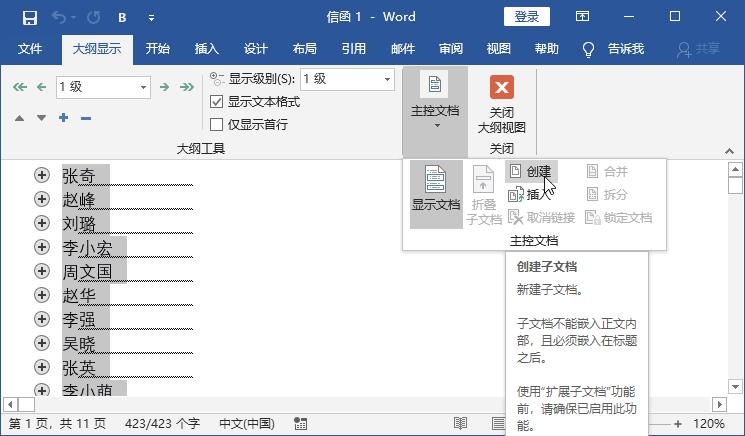The width and height of the screenshot is (745, 436).
Task: Switch to the 视图 ribbon tab
Action: 498,48
